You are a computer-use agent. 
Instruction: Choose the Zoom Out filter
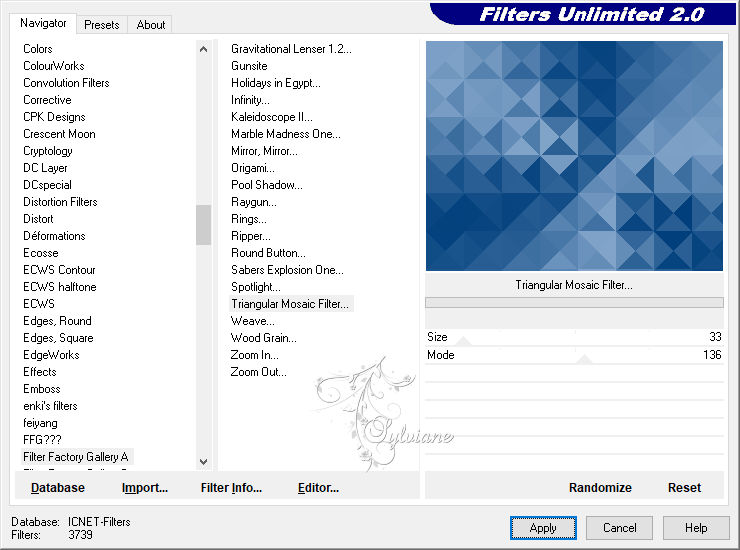point(258,372)
